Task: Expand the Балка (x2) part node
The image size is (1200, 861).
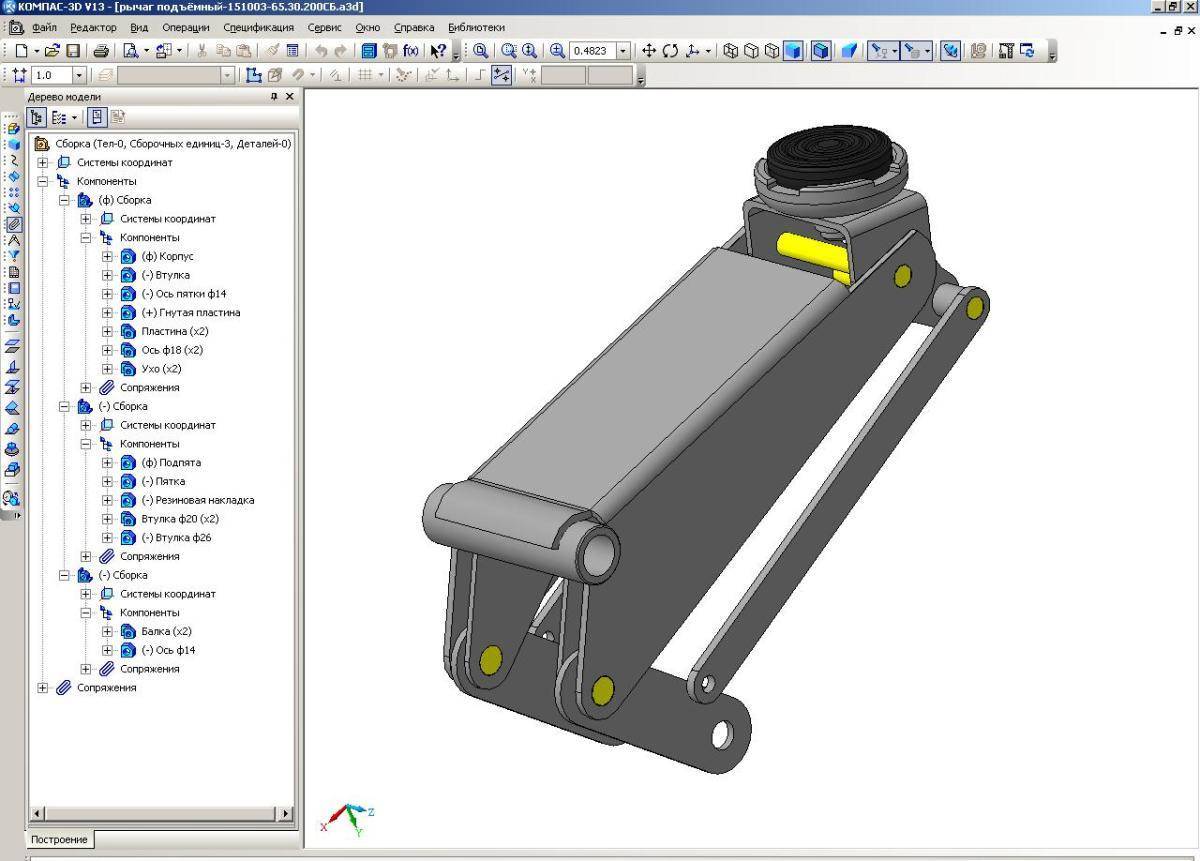Action: [107, 631]
